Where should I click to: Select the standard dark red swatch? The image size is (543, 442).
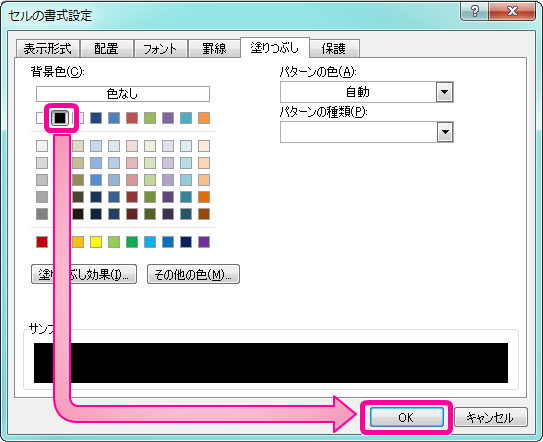click(42, 242)
